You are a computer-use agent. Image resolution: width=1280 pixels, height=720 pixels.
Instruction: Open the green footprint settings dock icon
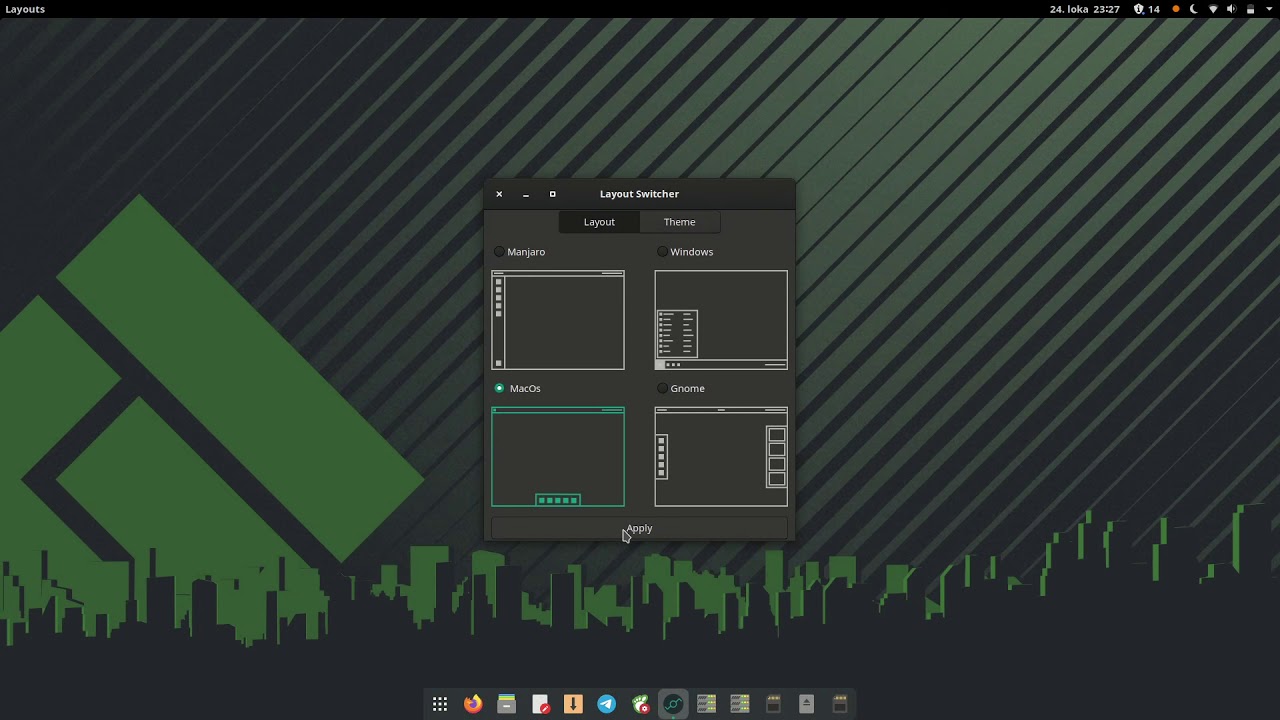(640, 704)
